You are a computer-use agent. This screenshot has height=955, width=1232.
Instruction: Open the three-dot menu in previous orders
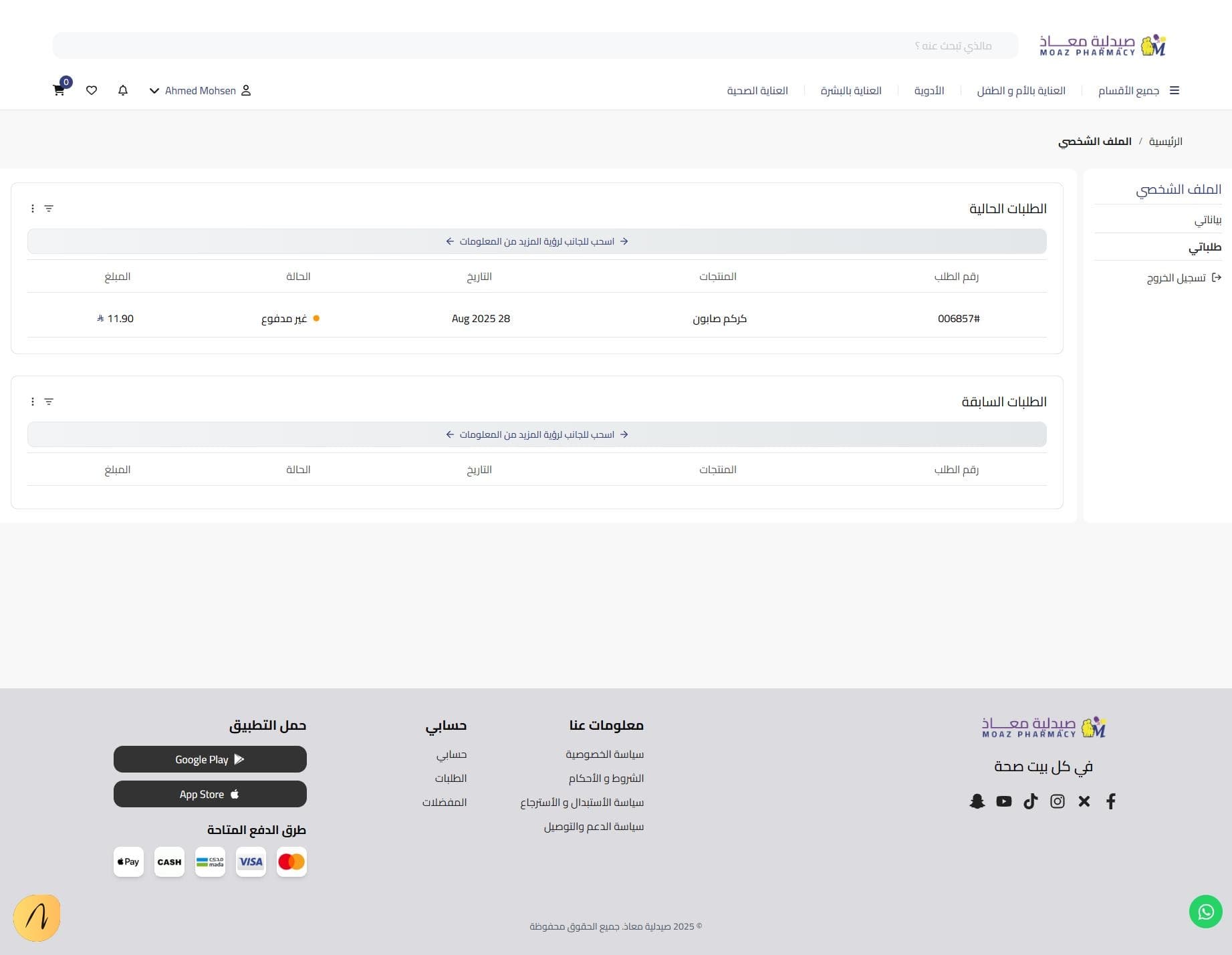point(32,402)
